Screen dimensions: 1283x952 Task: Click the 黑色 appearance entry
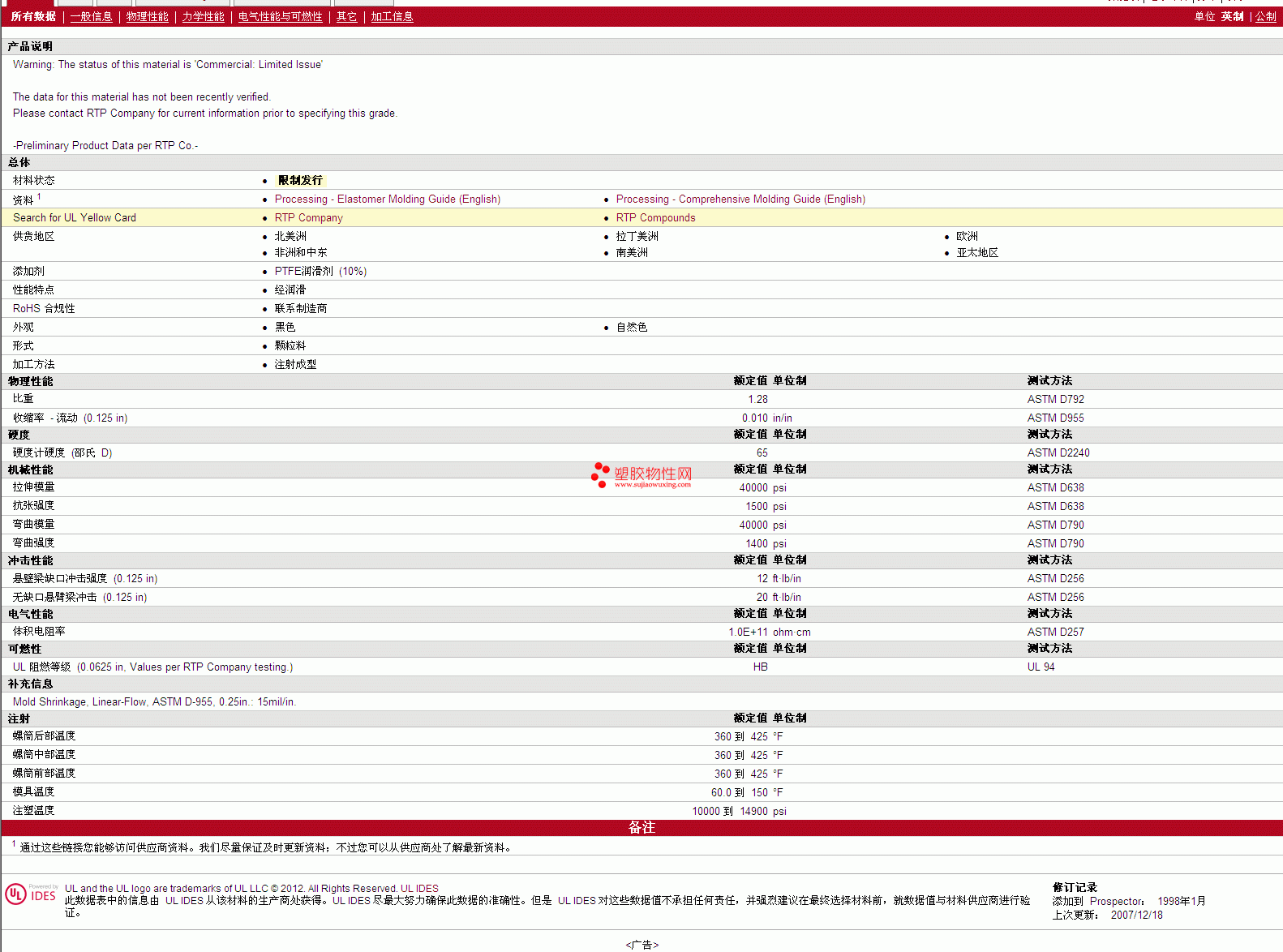point(285,327)
